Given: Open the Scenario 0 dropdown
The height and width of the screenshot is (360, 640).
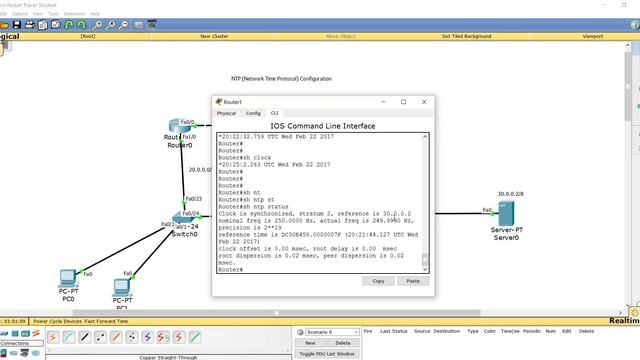Looking at the screenshot, I should [x=332, y=332].
